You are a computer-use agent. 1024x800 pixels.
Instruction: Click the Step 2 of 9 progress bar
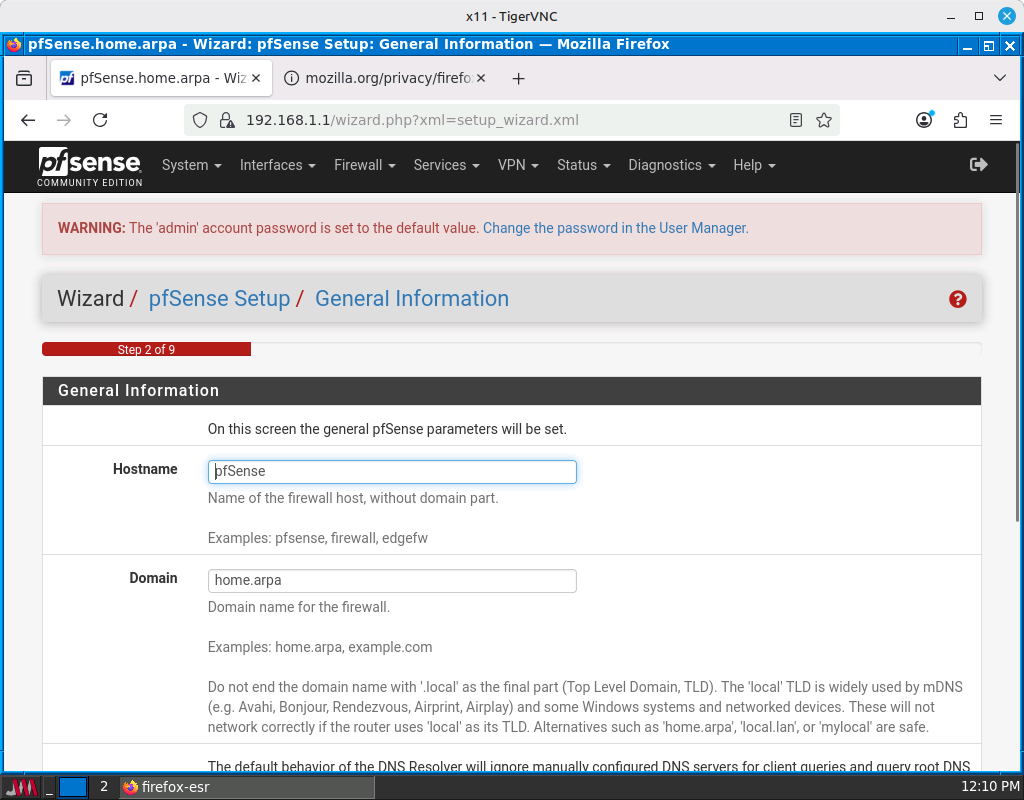coord(146,350)
